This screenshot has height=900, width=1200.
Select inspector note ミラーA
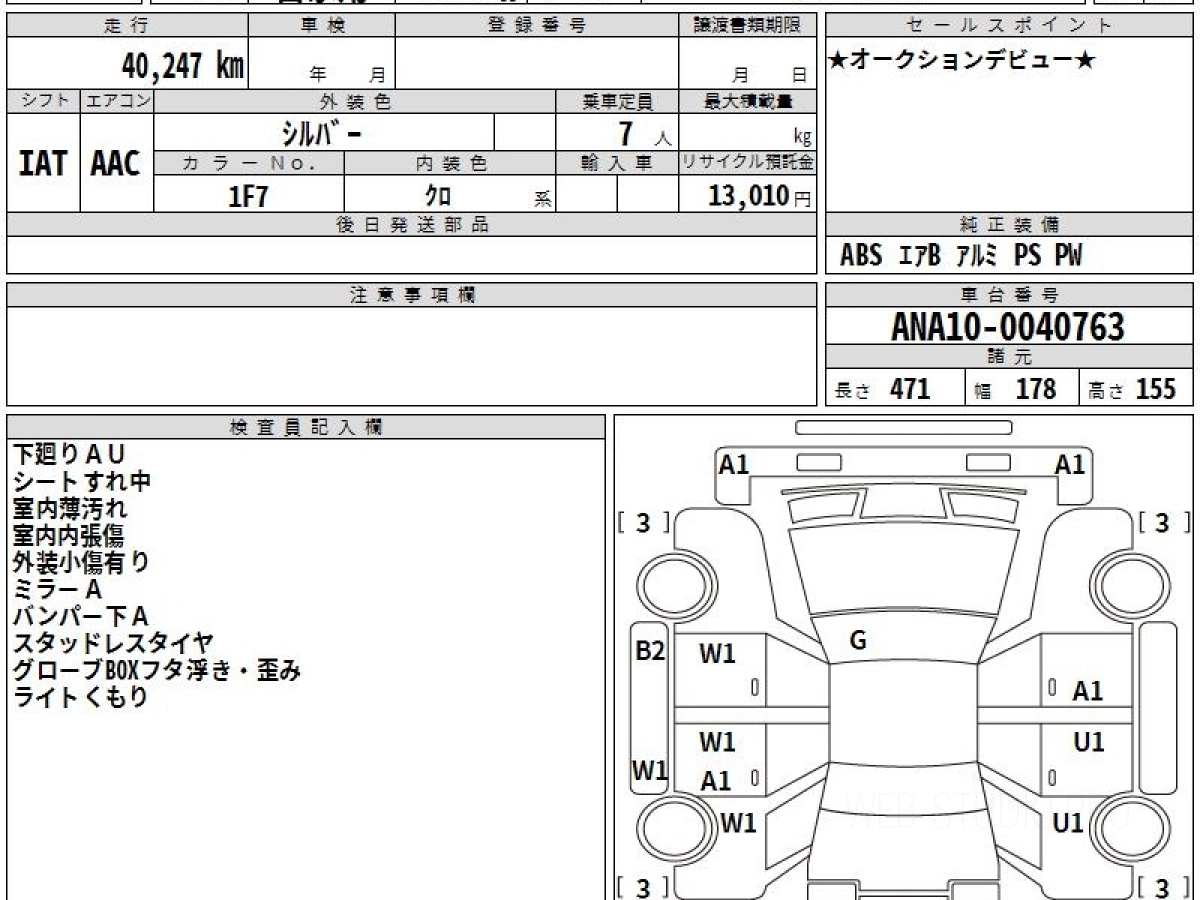[58, 589]
